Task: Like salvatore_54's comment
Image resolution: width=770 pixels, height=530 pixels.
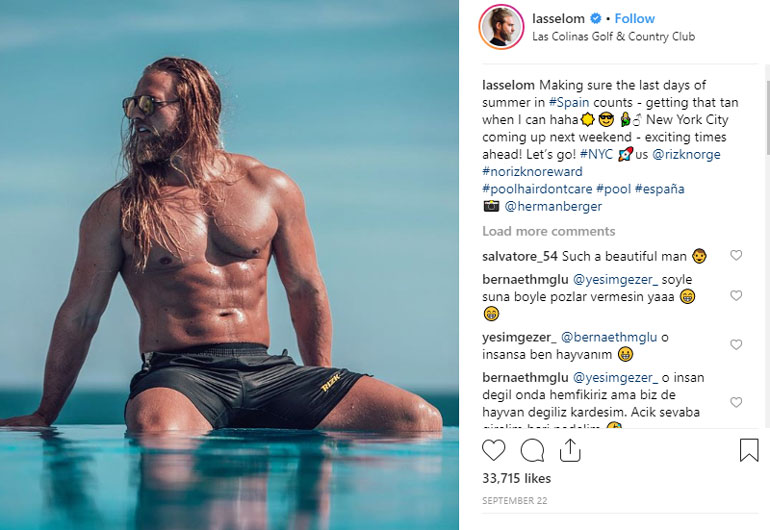Action: [736, 256]
